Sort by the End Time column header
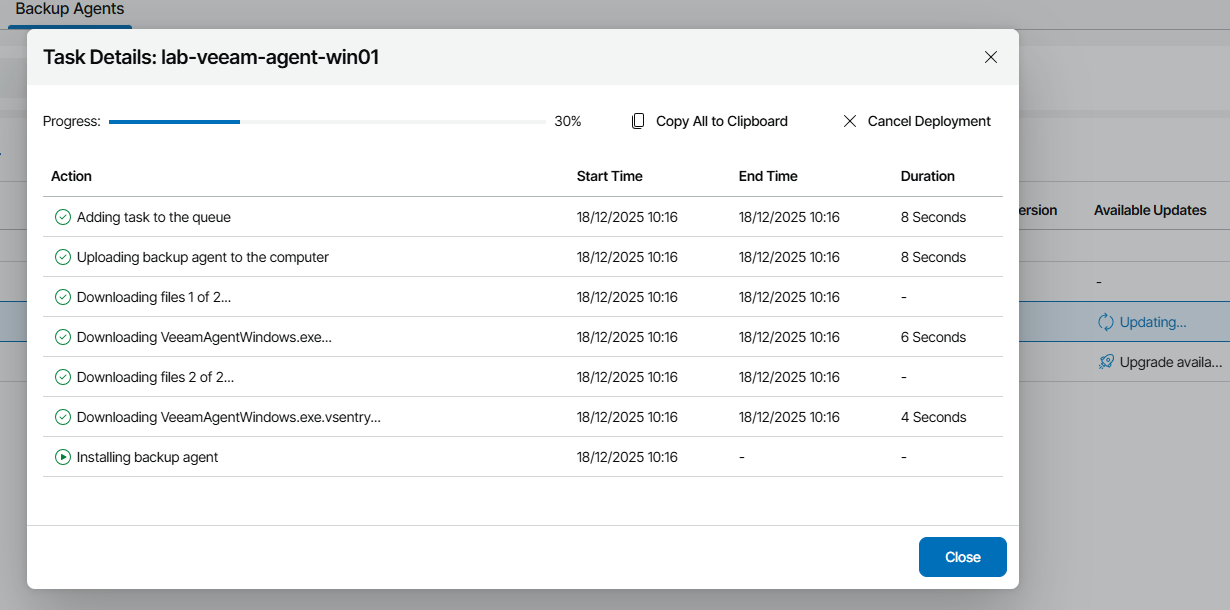 [x=767, y=176]
